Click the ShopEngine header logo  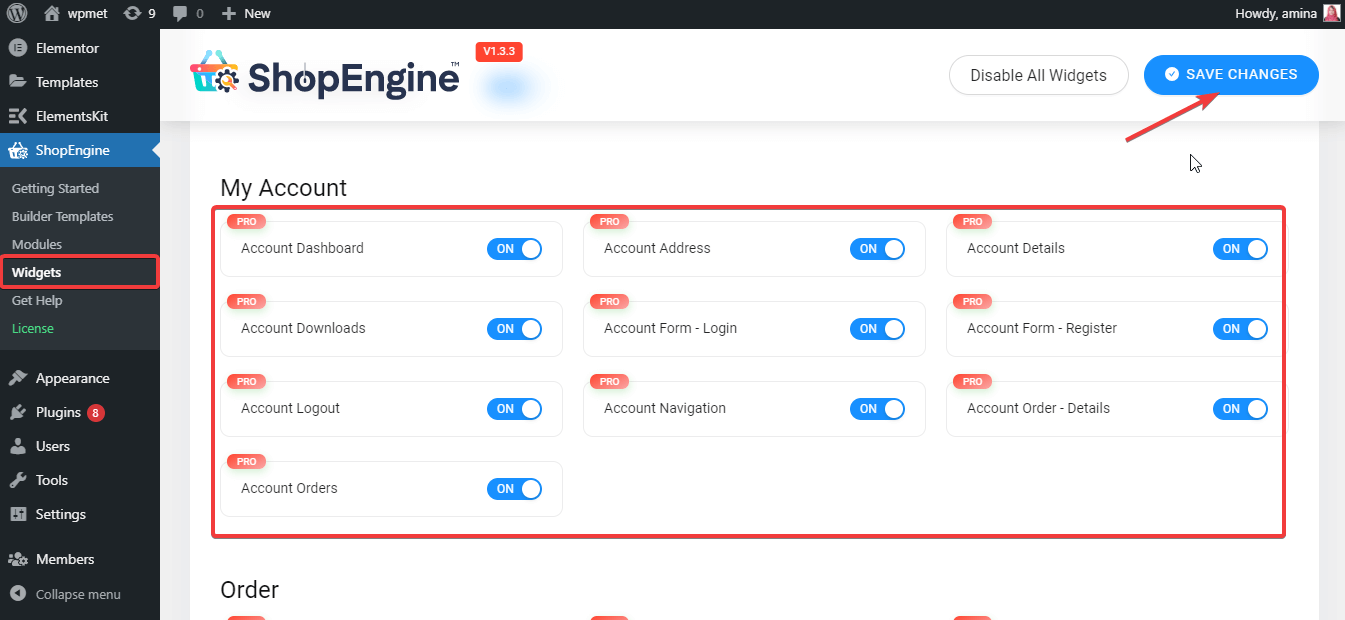click(x=325, y=75)
